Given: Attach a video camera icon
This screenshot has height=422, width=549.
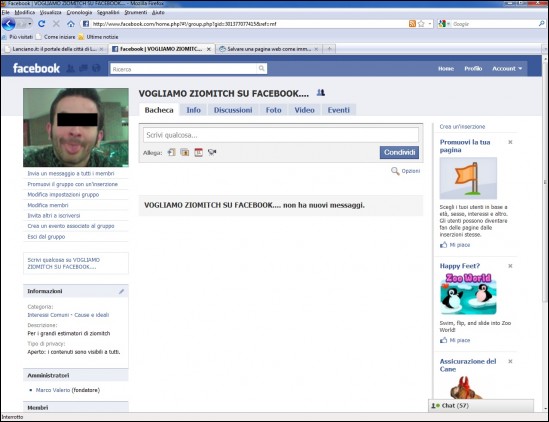Looking at the screenshot, I should click(212, 152).
